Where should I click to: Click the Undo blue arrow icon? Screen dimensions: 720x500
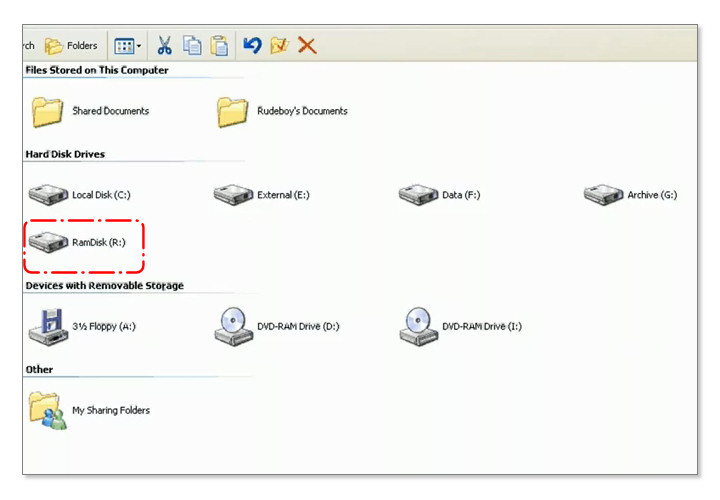(x=252, y=45)
